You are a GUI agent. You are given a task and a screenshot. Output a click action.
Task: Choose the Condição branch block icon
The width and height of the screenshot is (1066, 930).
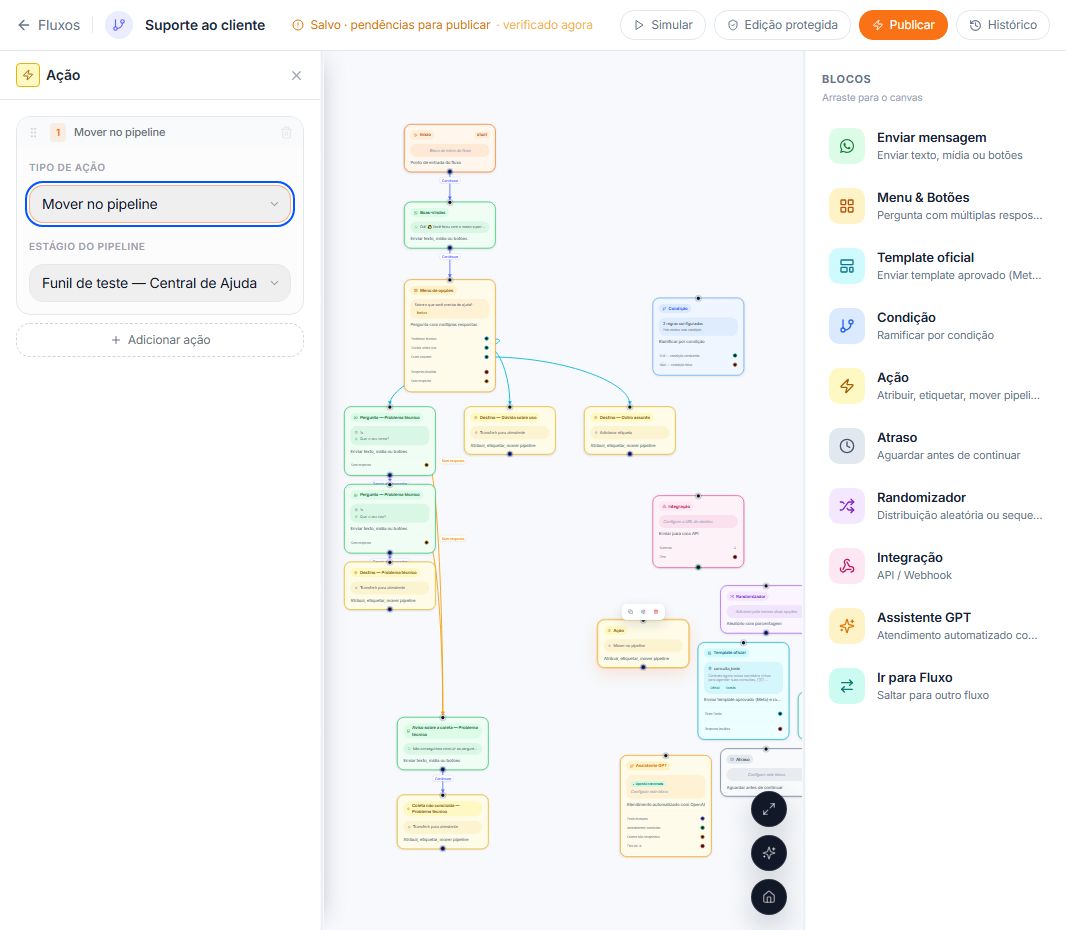[x=846, y=326]
